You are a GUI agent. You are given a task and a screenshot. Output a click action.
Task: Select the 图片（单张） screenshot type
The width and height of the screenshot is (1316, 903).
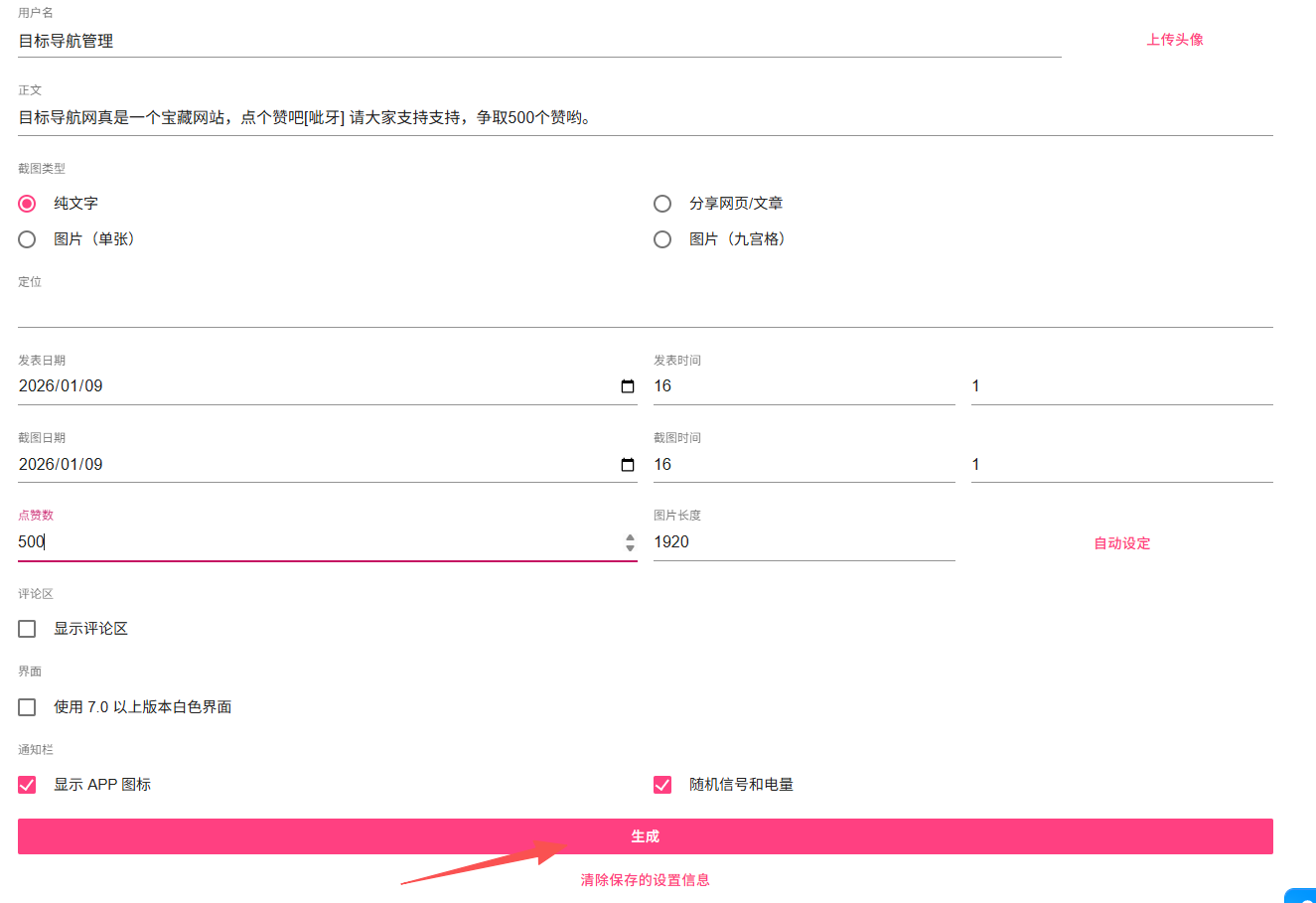pos(27,238)
